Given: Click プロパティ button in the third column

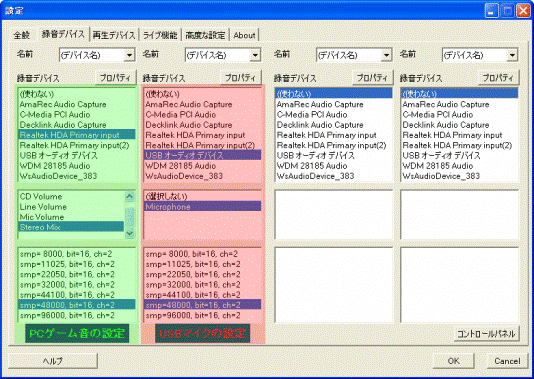Looking at the screenshot, I should click(372, 78).
